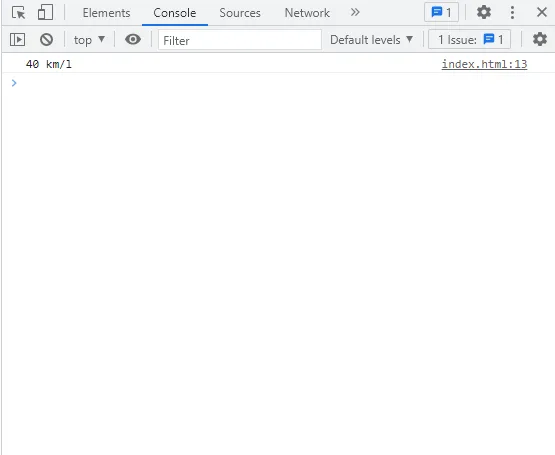Activate the inspect element picker icon
555x455 pixels.
click(x=18, y=13)
